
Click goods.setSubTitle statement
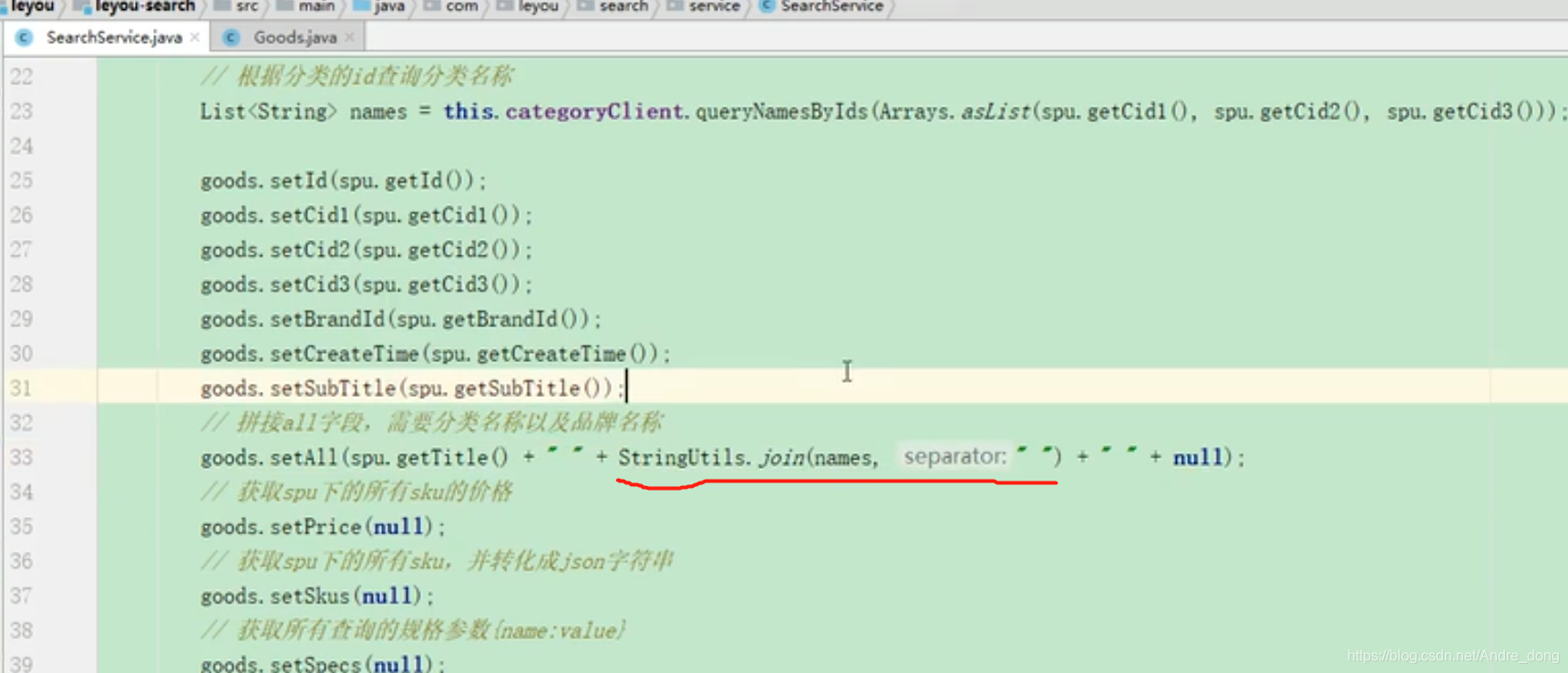pyautogui.click(x=412, y=388)
